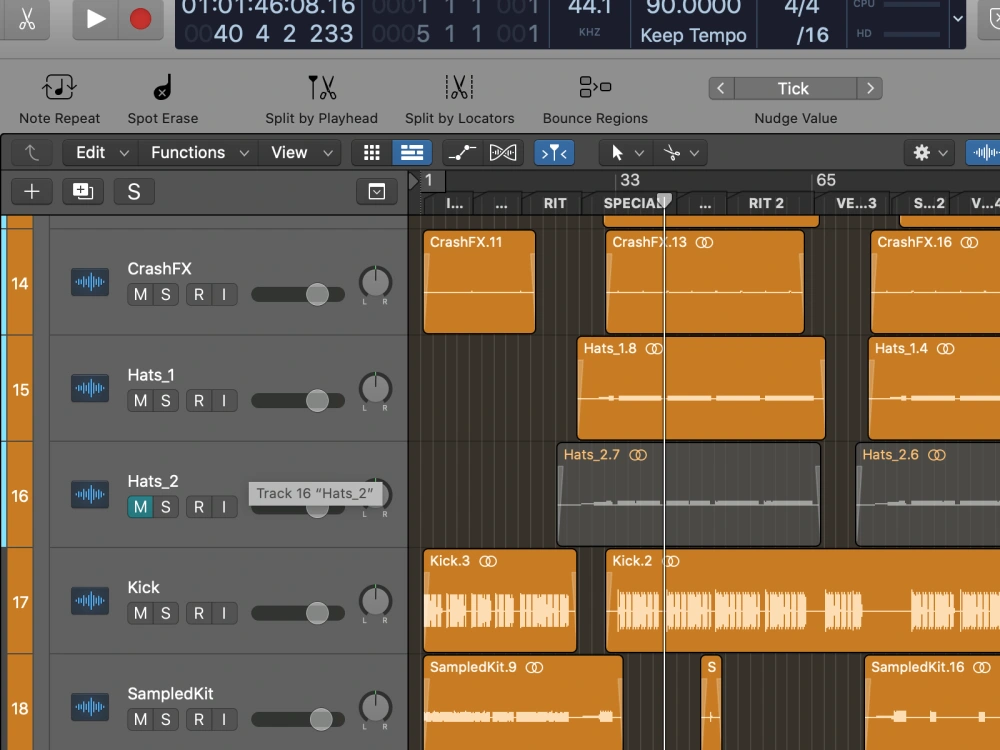The height and width of the screenshot is (750, 1000).
Task: Open the scissors command-click tool menu
Action: [x=680, y=152]
